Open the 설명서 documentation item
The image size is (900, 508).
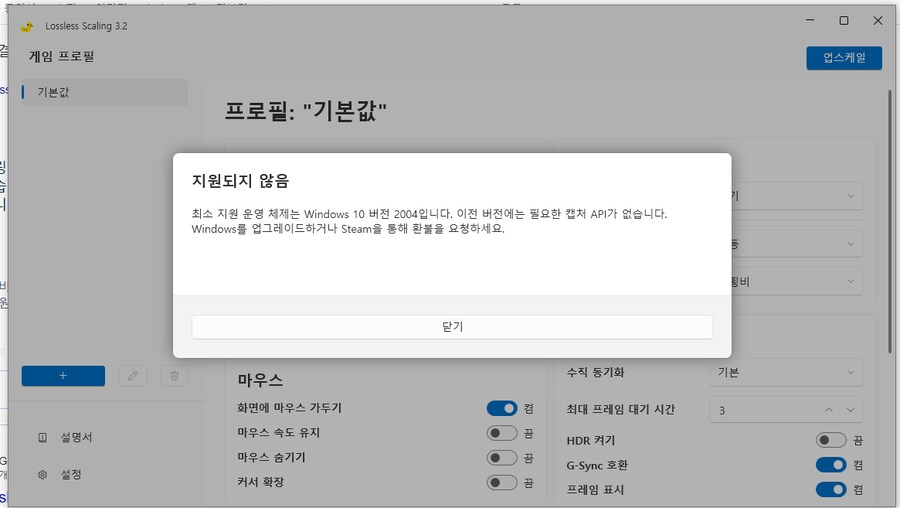click(x=76, y=437)
